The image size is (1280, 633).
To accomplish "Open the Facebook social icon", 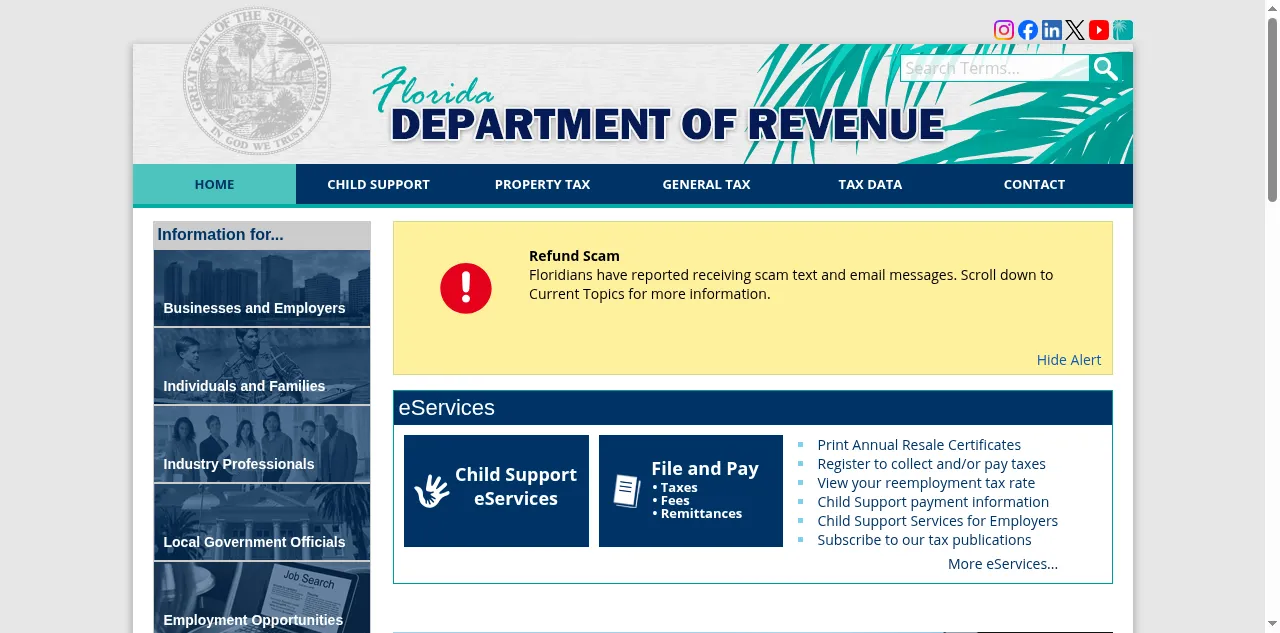I will coord(1028,30).
